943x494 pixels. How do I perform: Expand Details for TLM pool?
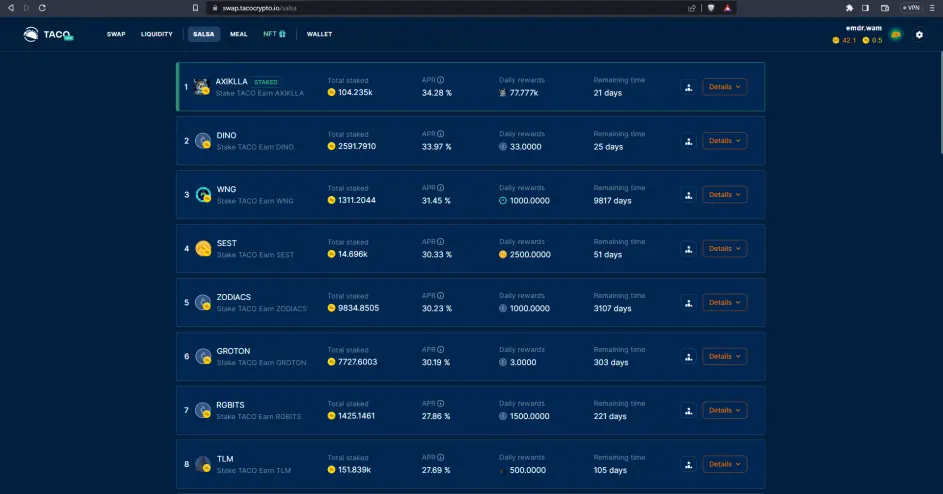pyautogui.click(x=724, y=464)
